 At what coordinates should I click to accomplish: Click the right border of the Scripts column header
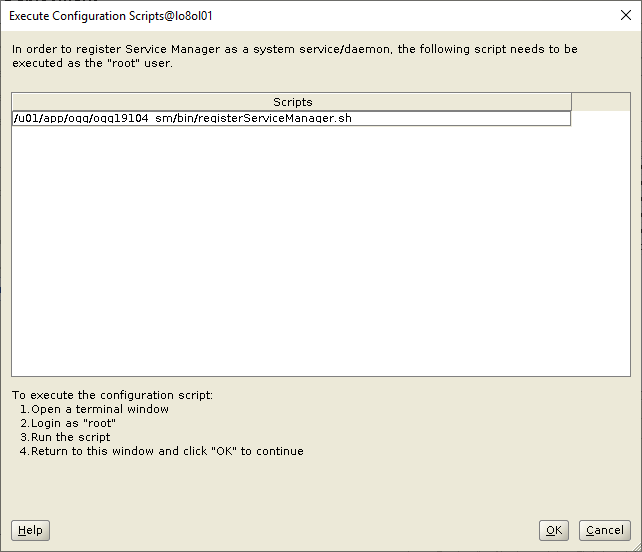click(571, 102)
